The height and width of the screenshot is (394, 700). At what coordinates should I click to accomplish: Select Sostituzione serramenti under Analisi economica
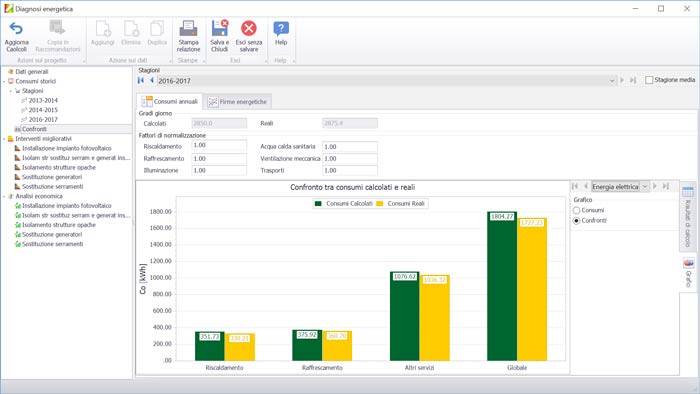coord(52,244)
